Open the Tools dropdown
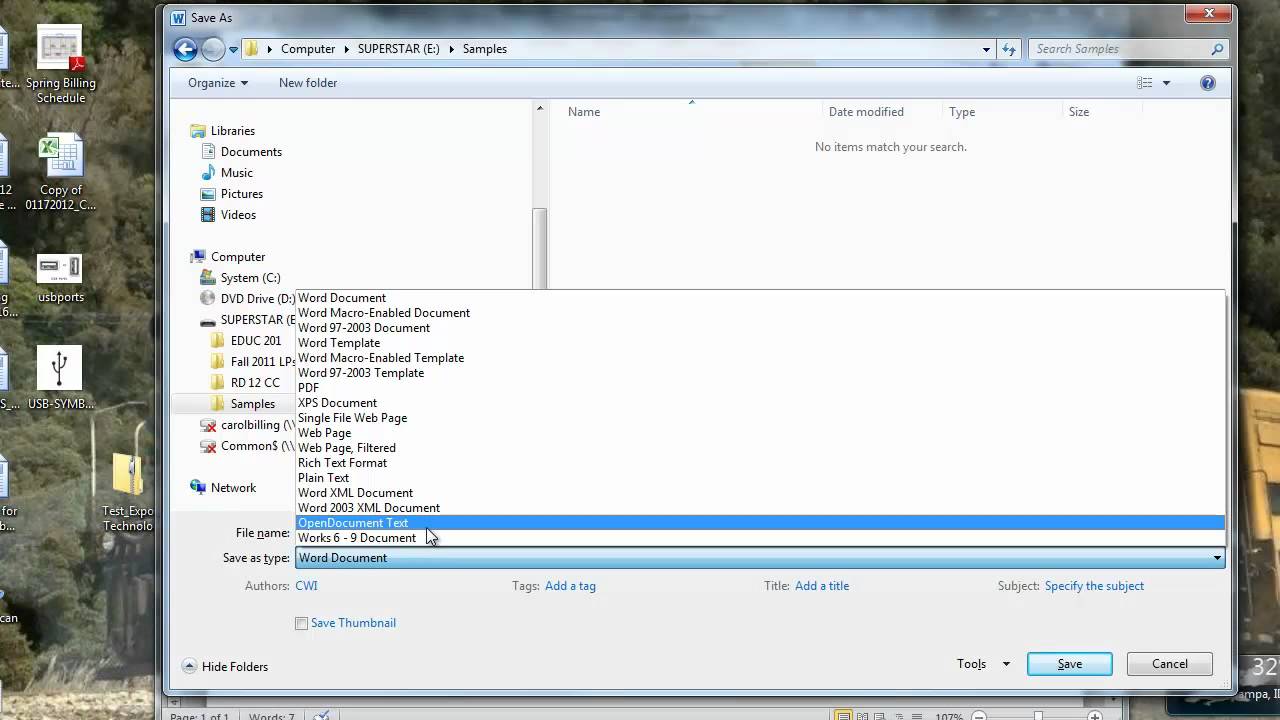The image size is (1280, 720). pyautogui.click(x=983, y=664)
